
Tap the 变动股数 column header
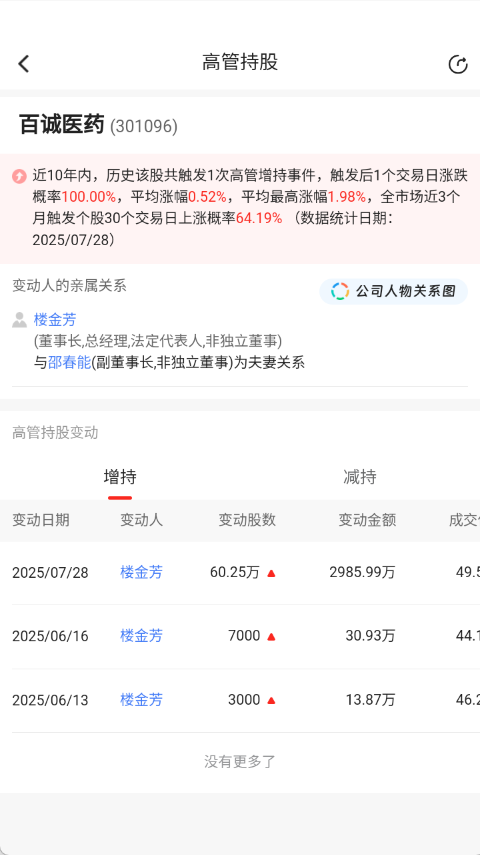coord(247,520)
